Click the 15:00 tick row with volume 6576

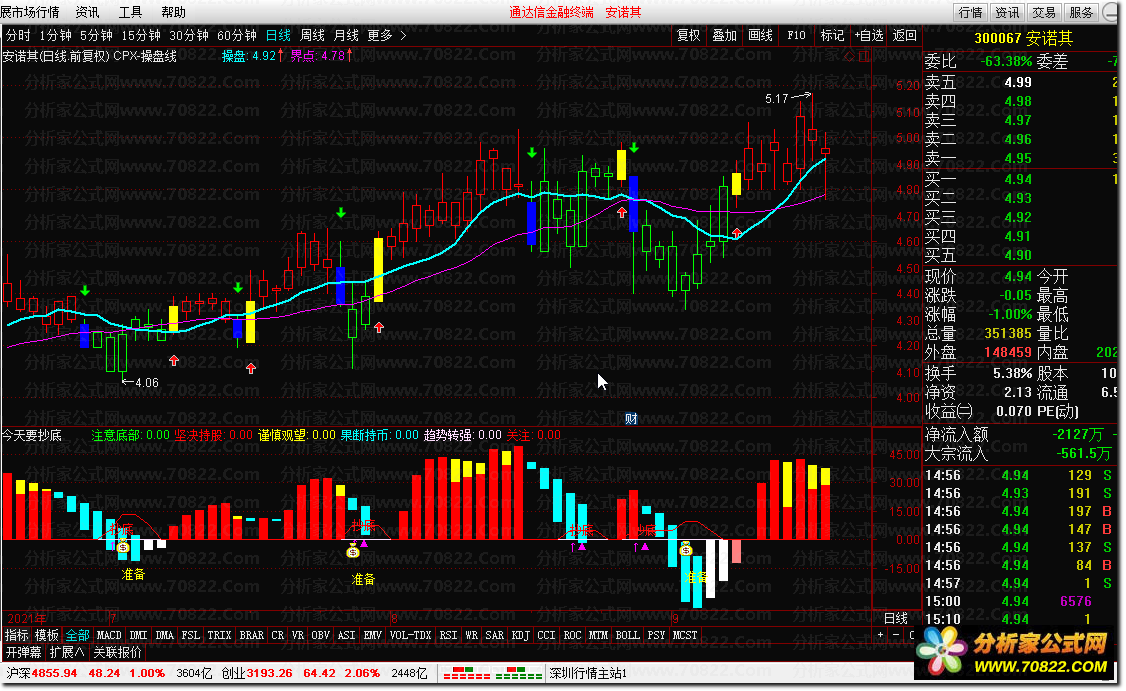pyautogui.click(x=1020, y=601)
